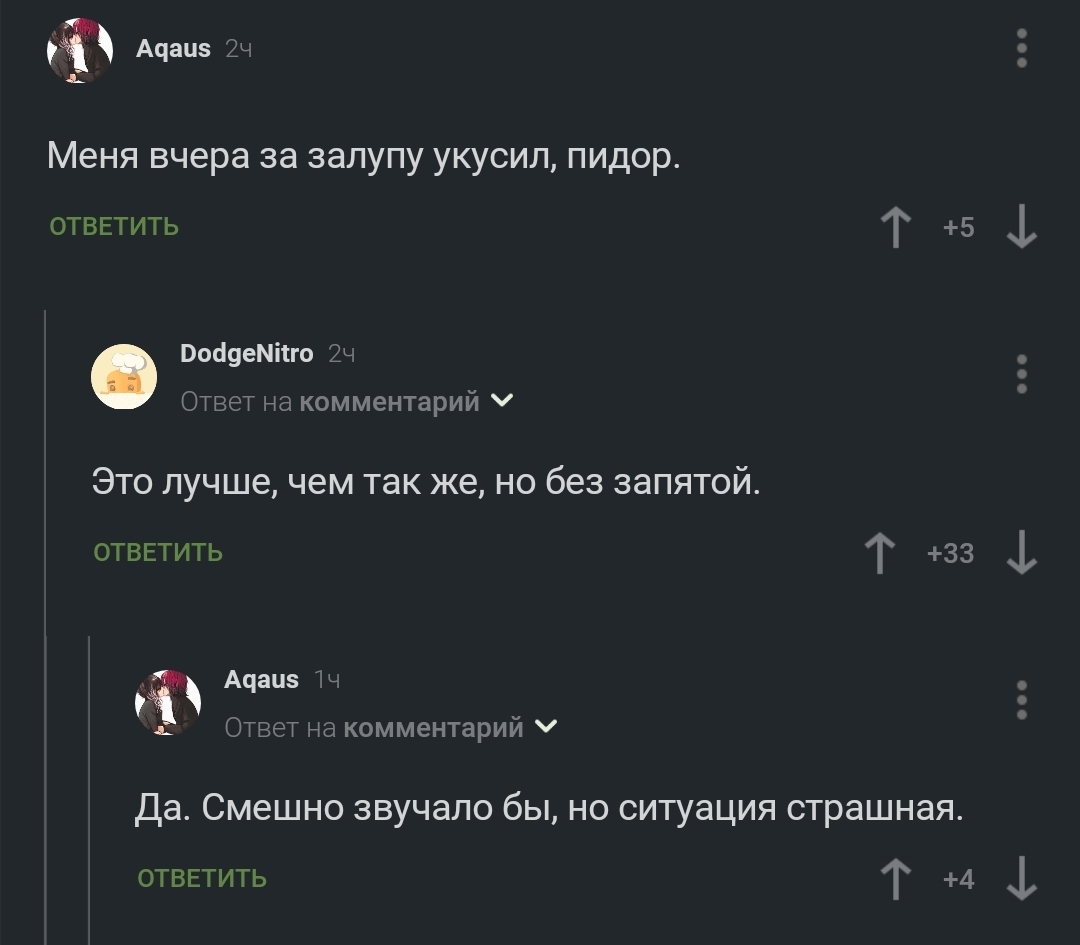The width and height of the screenshot is (1080, 945).
Task: Open three-dot menu on DodgeNitro's comment
Action: pyautogui.click(x=1021, y=374)
